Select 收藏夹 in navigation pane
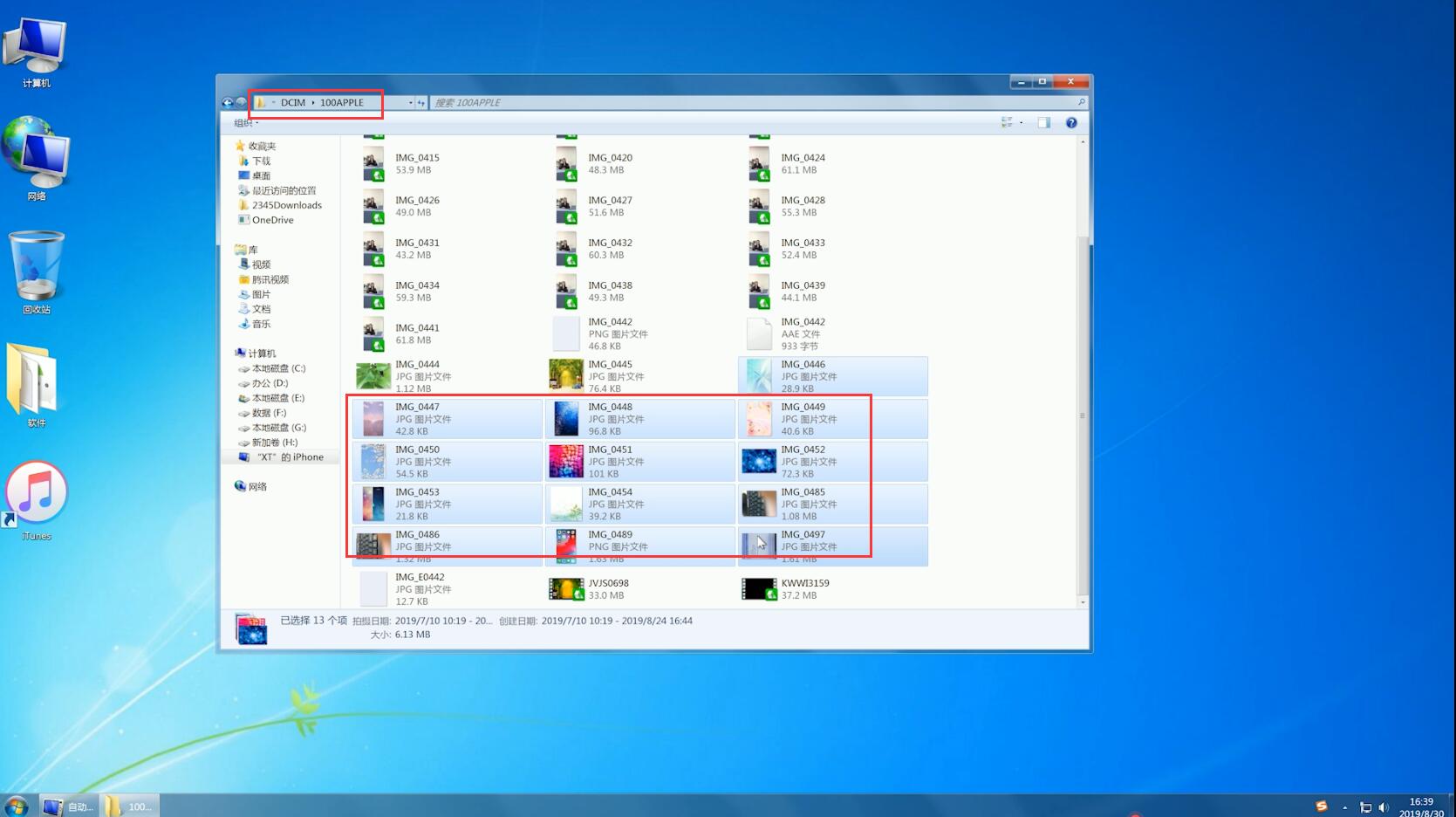The height and width of the screenshot is (817, 1456). tap(256, 146)
